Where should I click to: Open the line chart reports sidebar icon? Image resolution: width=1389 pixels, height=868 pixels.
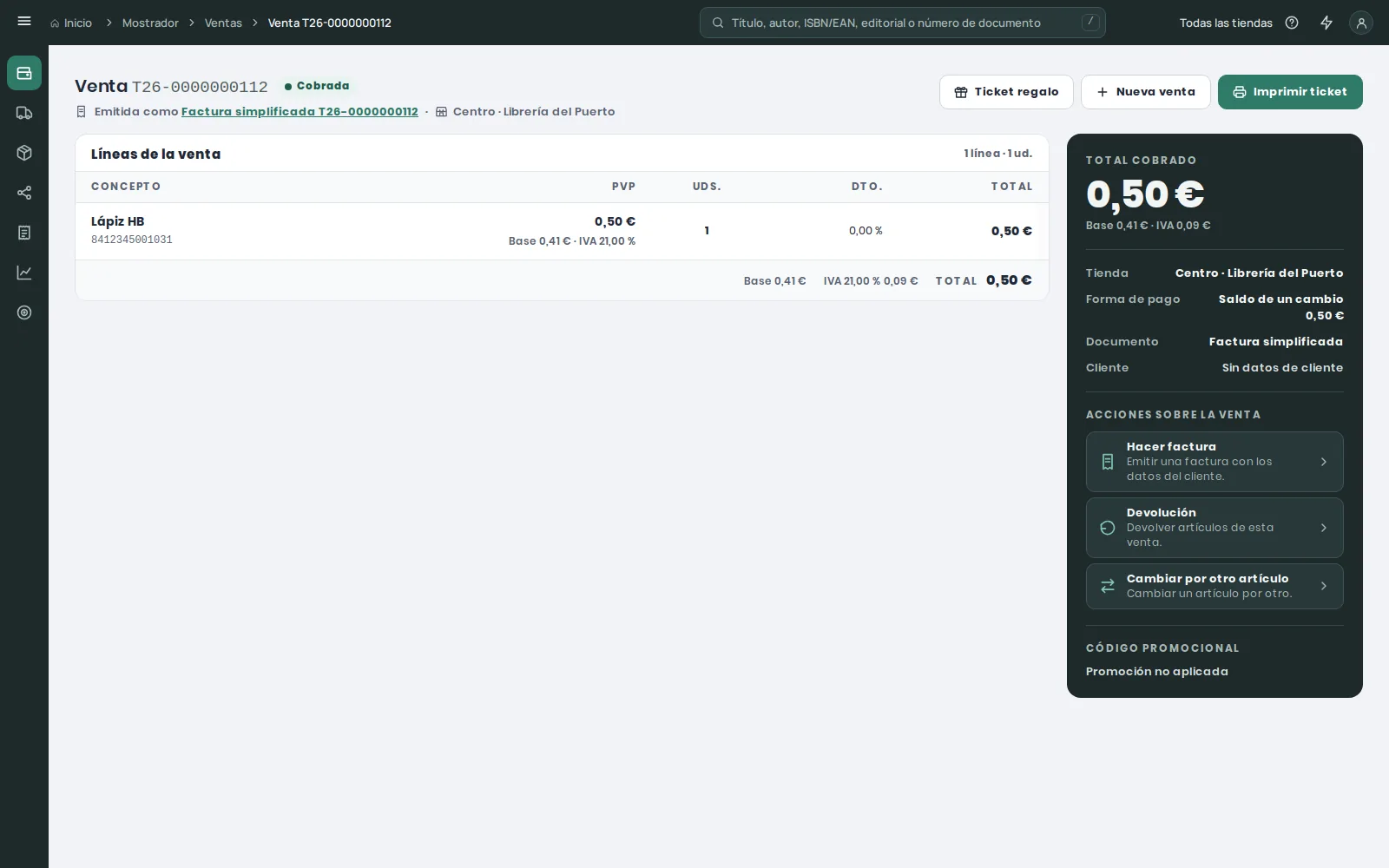tap(24, 273)
